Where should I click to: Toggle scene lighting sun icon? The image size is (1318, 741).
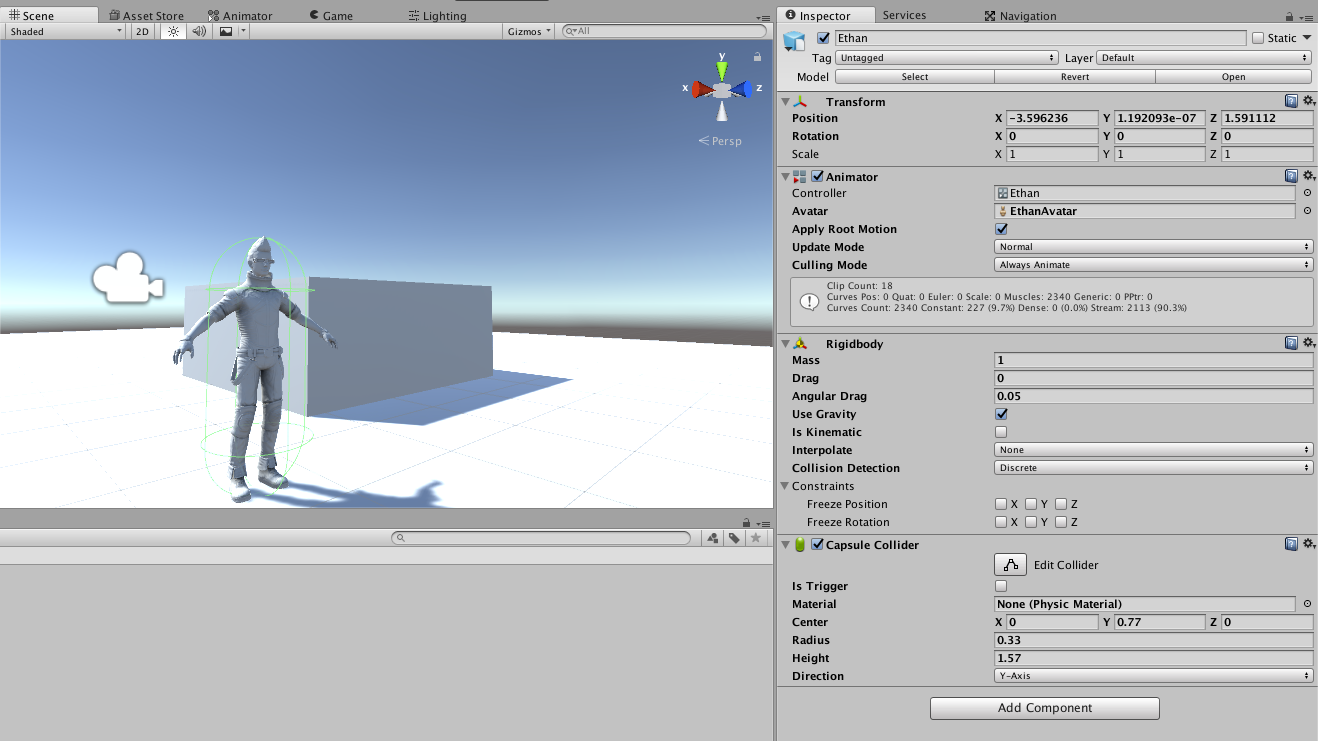pos(173,31)
